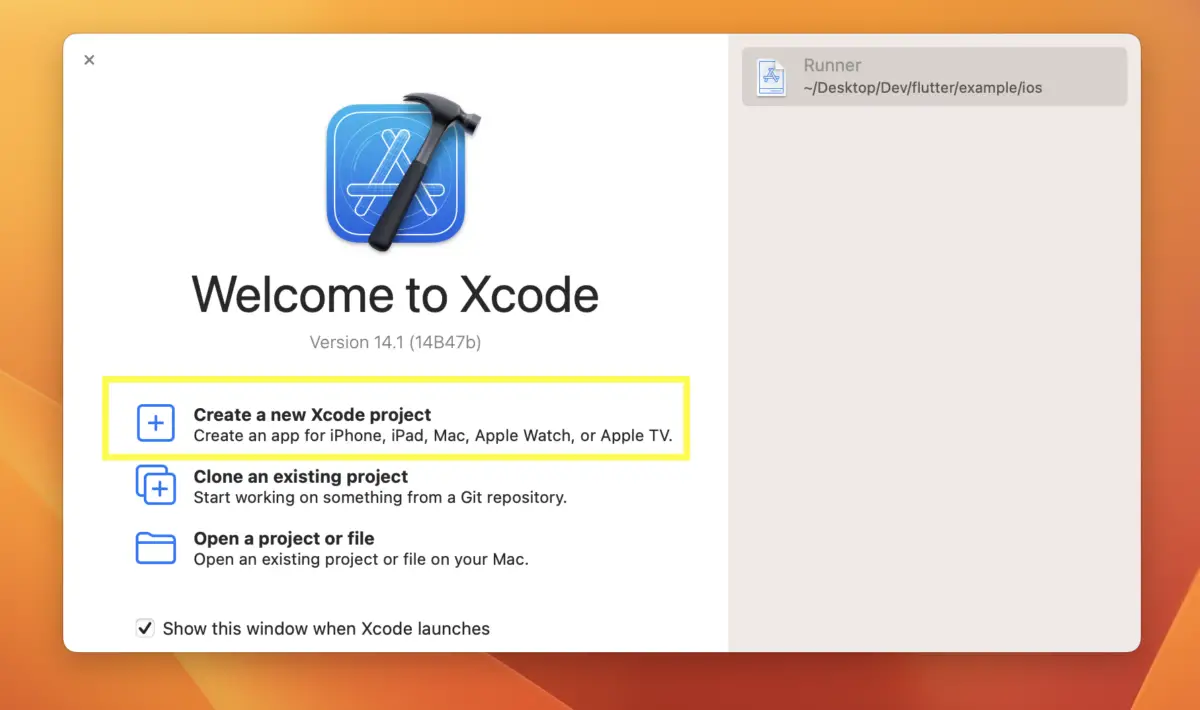Click the Xcode hammer app logo
1200x710 pixels.
click(x=402, y=170)
